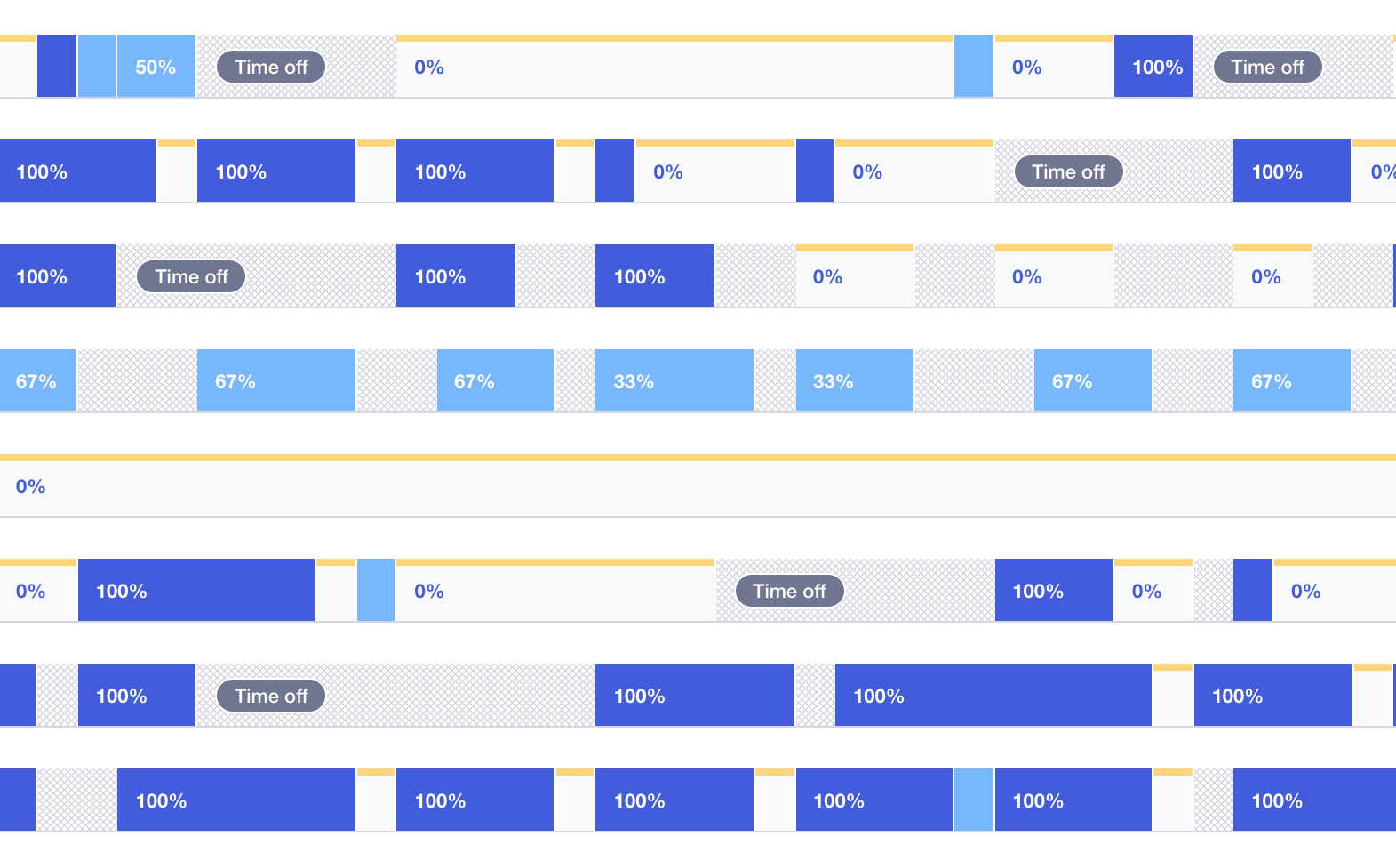Select the leftmost 67% allocation block
This screenshot has height=868, width=1396.
[38, 381]
